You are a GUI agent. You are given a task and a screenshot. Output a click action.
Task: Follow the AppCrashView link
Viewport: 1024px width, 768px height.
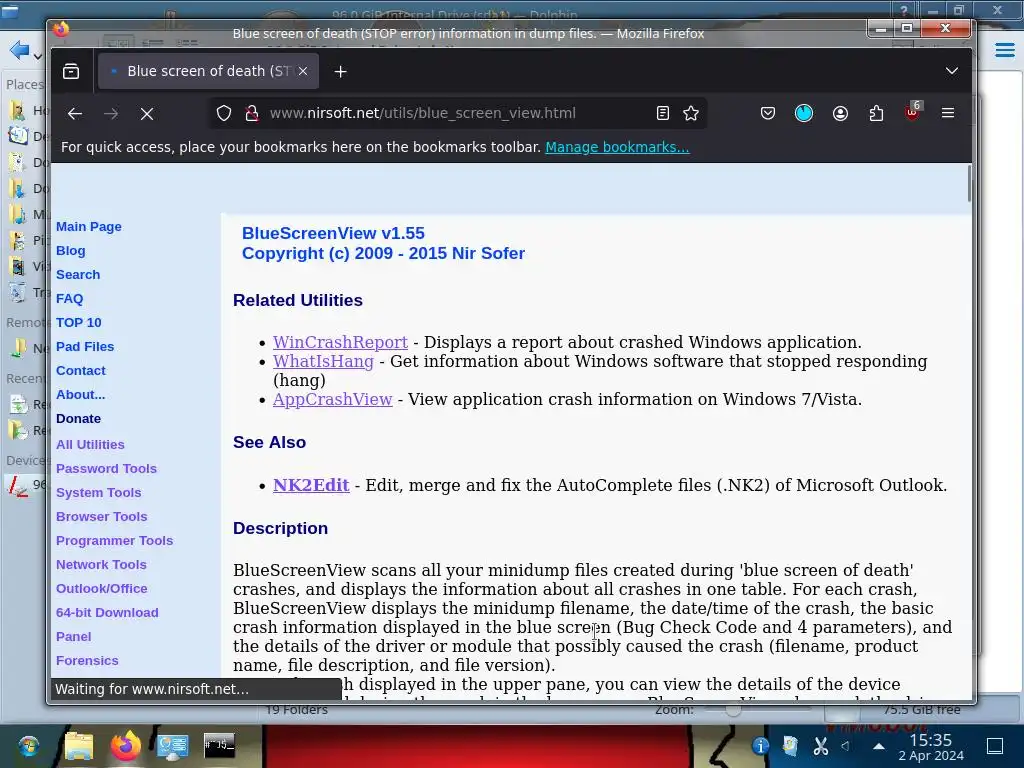[332, 399]
